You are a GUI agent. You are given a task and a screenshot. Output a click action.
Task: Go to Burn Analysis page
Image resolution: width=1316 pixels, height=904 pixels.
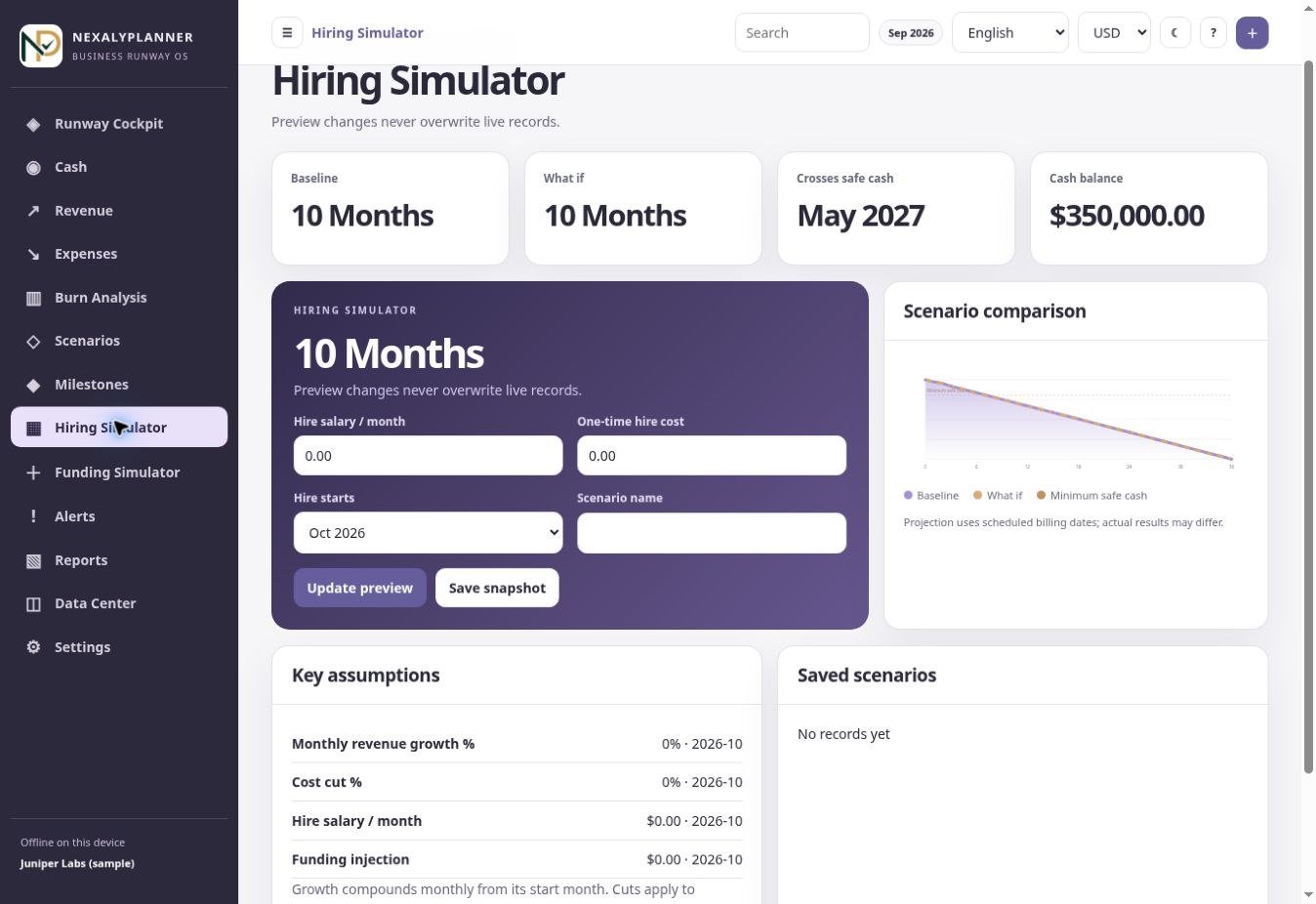tap(119, 298)
